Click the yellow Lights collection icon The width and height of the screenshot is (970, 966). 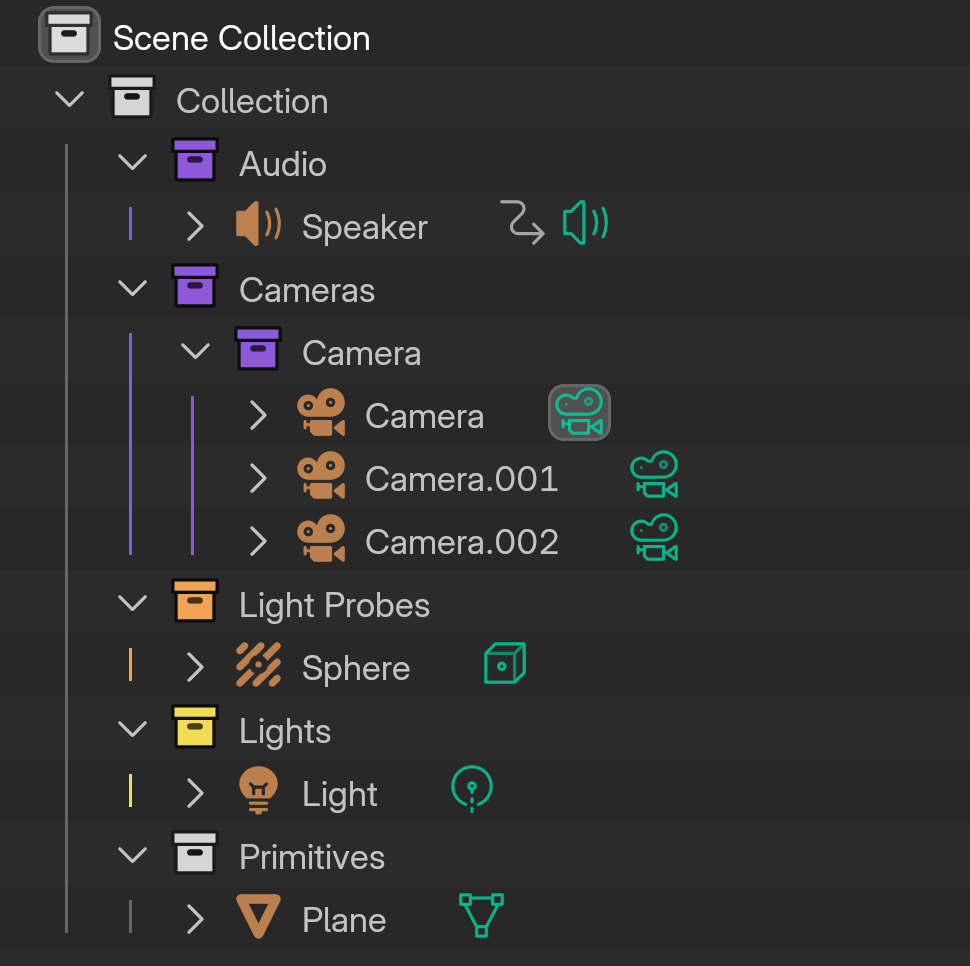tap(195, 727)
